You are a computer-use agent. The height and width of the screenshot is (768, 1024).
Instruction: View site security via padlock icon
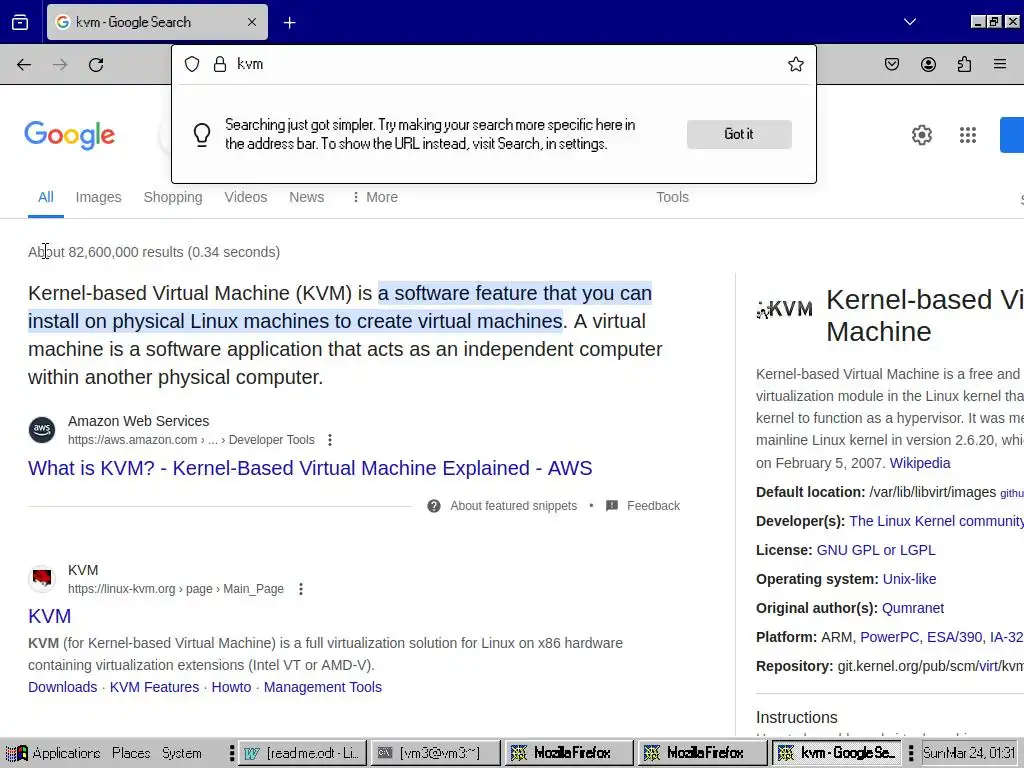click(x=220, y=64)
